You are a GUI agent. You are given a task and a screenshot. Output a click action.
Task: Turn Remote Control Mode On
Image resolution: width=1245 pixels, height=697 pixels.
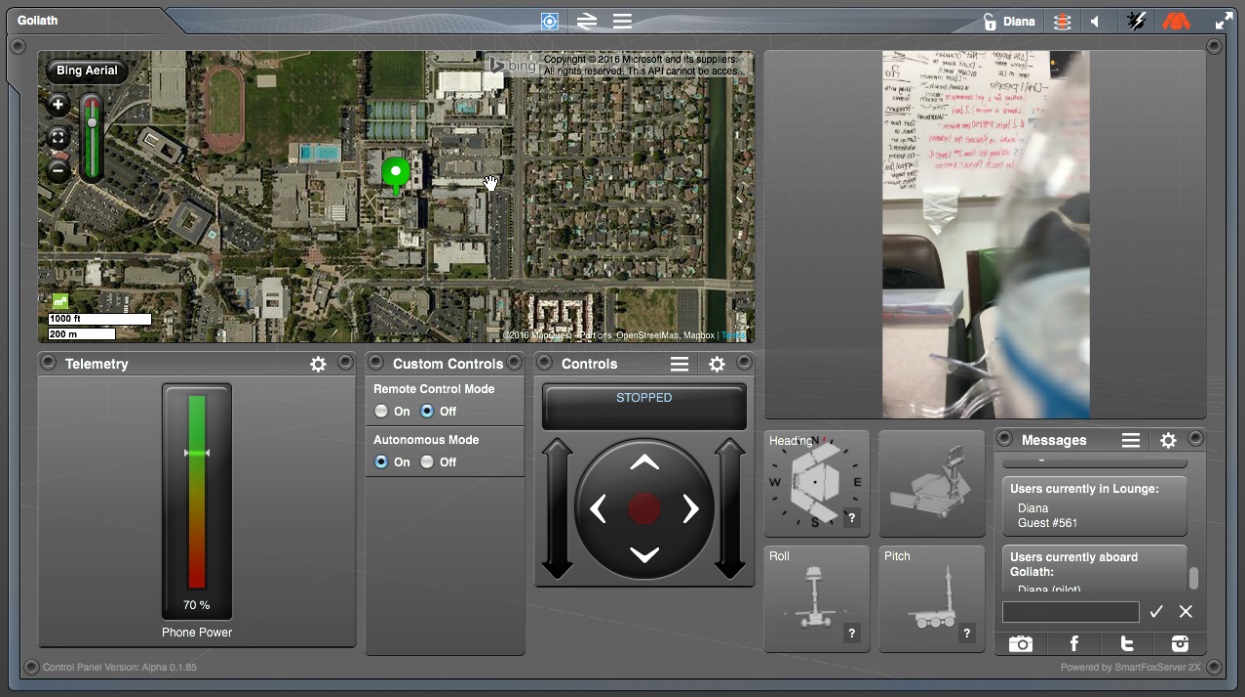[381, 411]
